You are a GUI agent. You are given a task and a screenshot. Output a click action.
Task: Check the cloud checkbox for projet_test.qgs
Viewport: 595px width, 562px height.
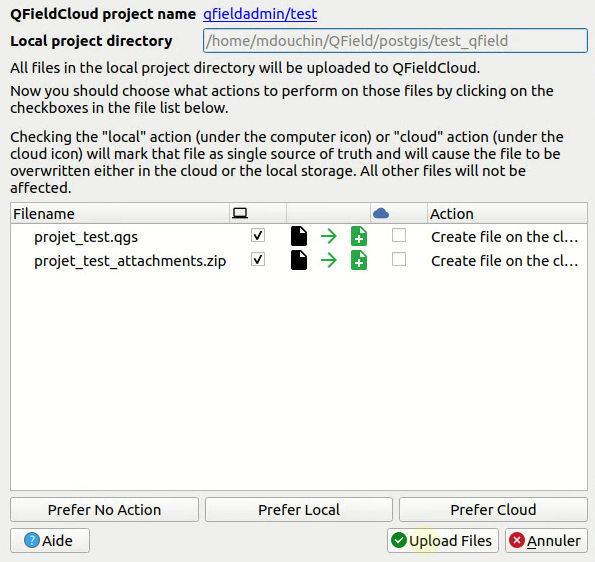coord(399,235)
